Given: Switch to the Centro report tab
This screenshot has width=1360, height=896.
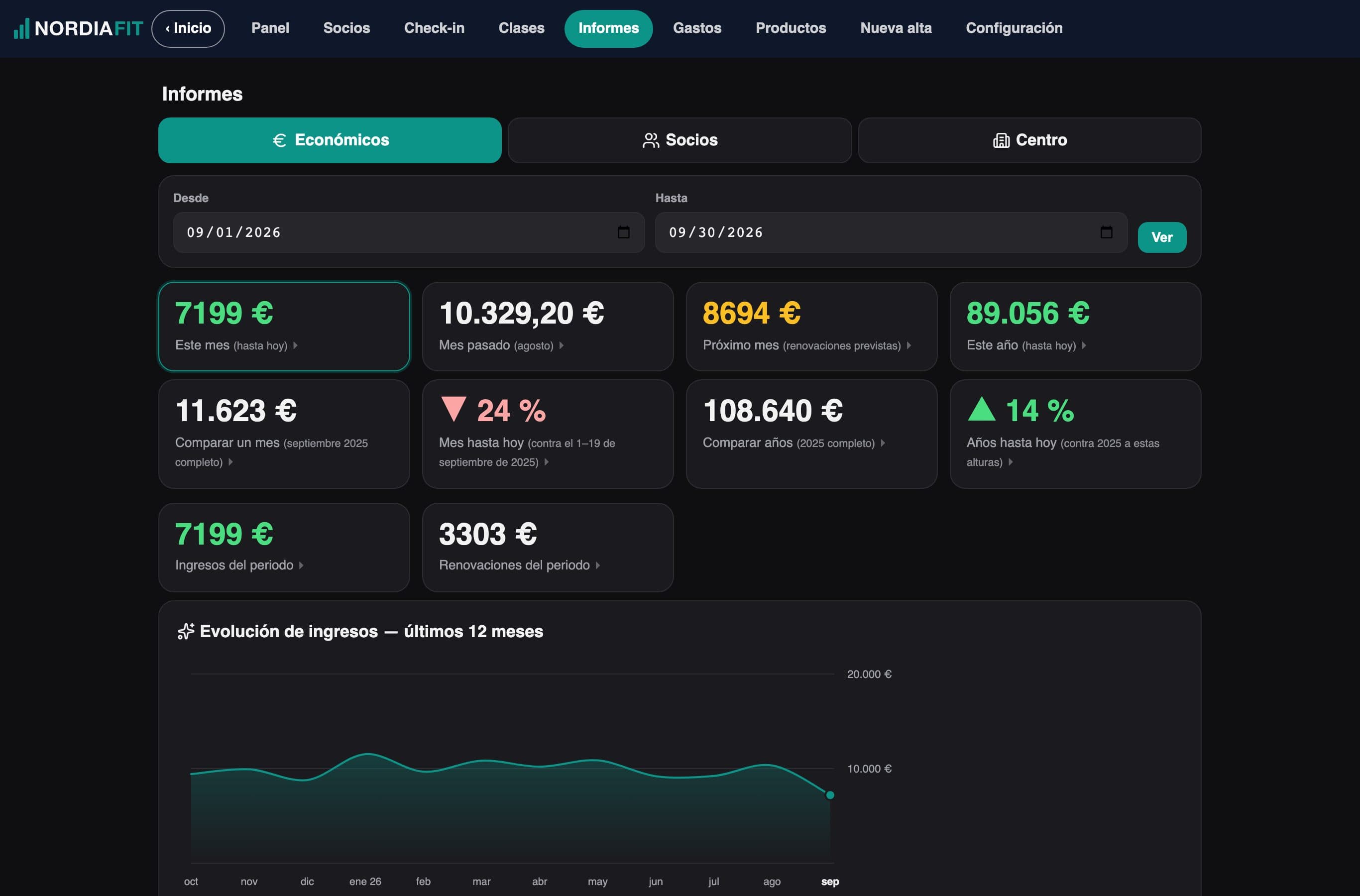Looking at the screenshot, I should (1029, 140).
